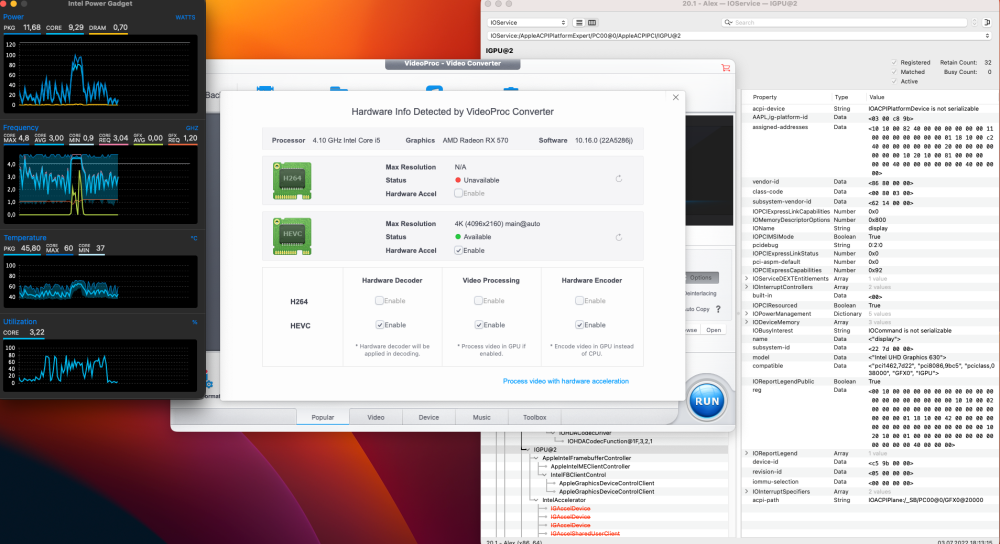Screen dimensions: 1000x544
Task: Switch IORegistryExplorer to column view icon
Action: [592, 22]
